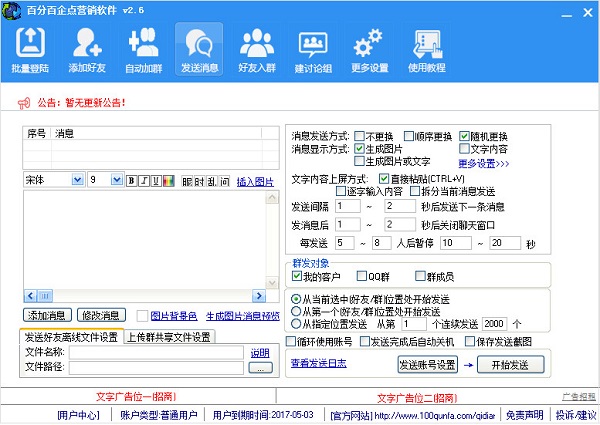Open the 批量登陆 batch login icon
Screen dimensions: 600x425
pos(30,50)
